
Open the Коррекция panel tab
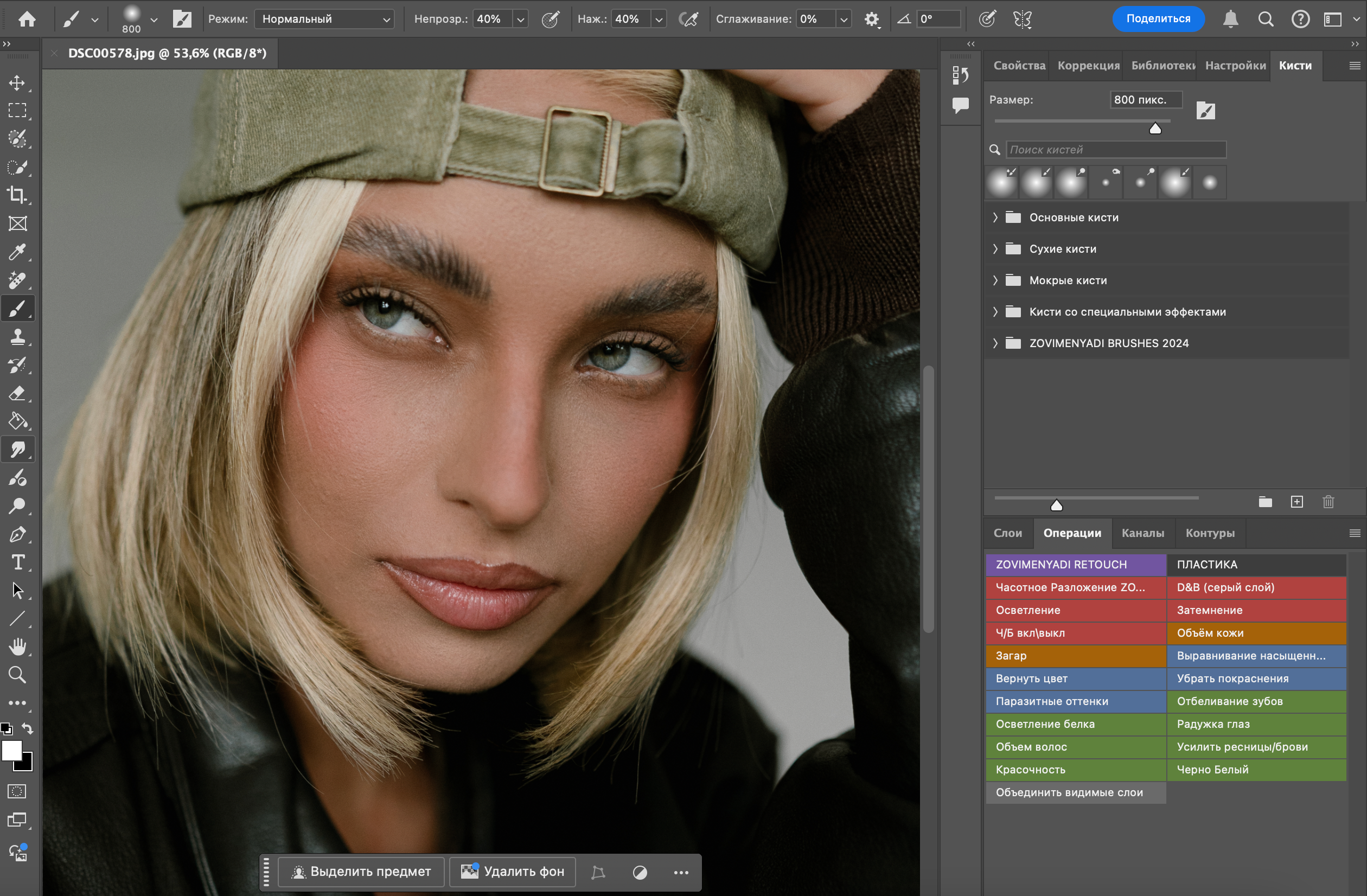pos(1088,66)
